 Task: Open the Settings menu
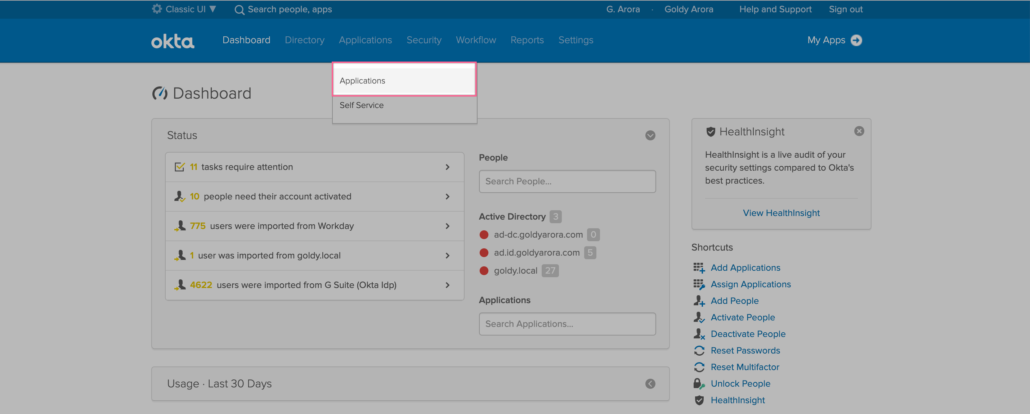pyautogui.click(x=576, y=40)
